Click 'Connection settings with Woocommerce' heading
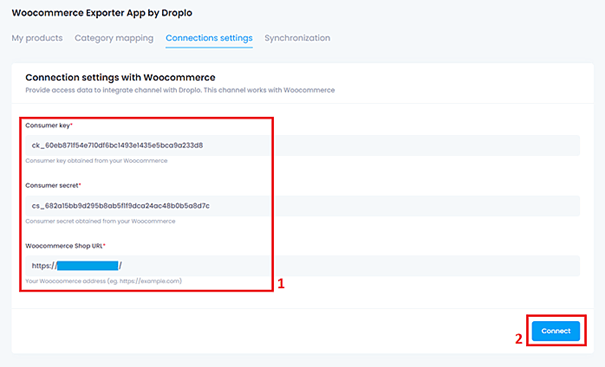Image resolution: width=605 pixels, height=367 pixels. click(120, 77)
